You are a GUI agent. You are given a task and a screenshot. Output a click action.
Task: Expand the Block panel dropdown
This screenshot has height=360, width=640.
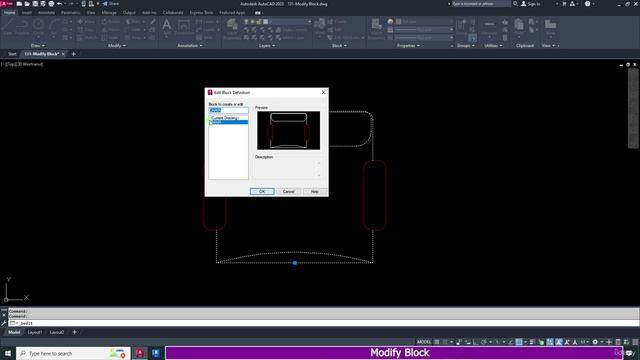coord(339,46)
